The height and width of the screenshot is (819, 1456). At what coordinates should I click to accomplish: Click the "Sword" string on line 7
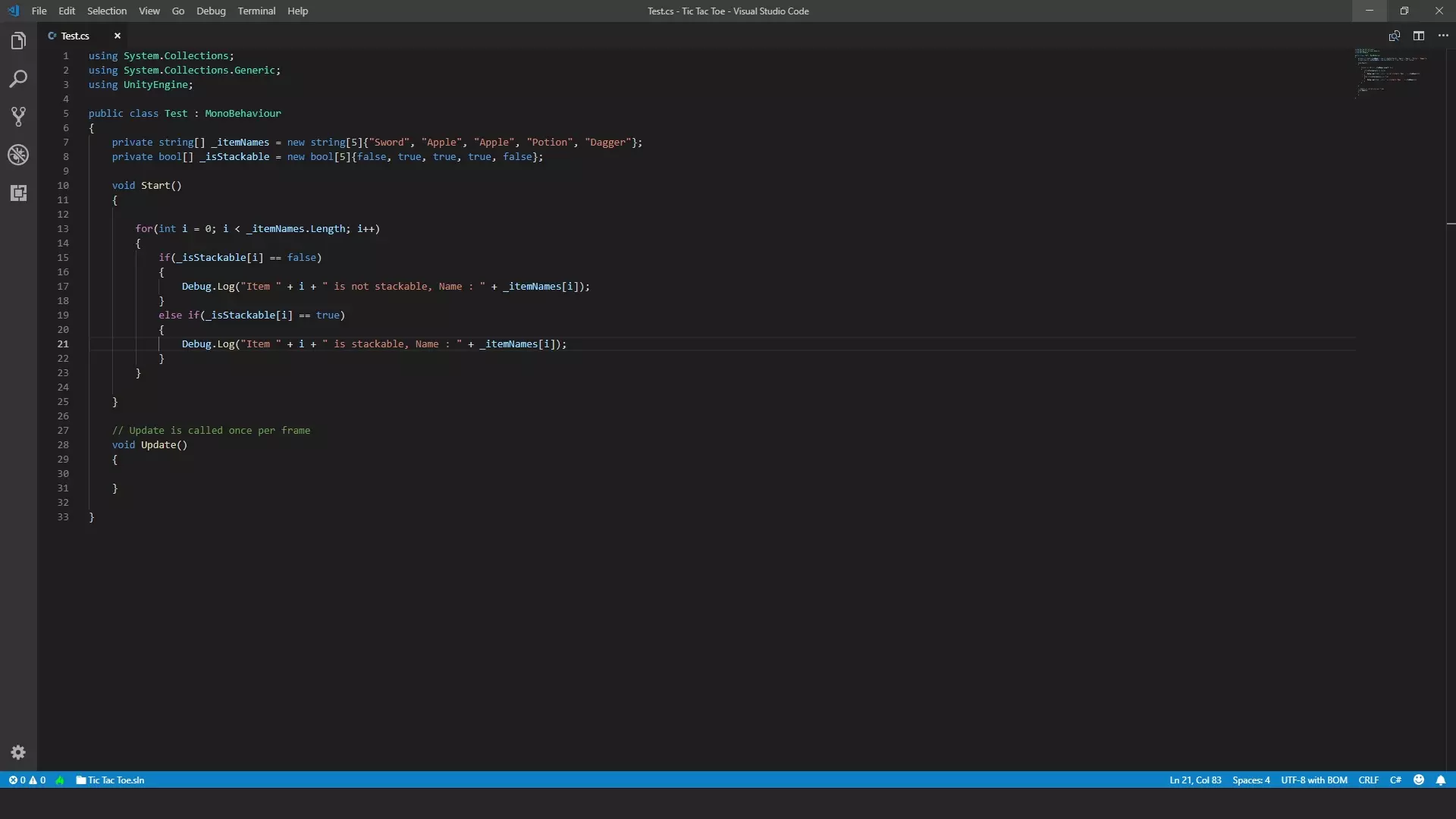point(389,142)
